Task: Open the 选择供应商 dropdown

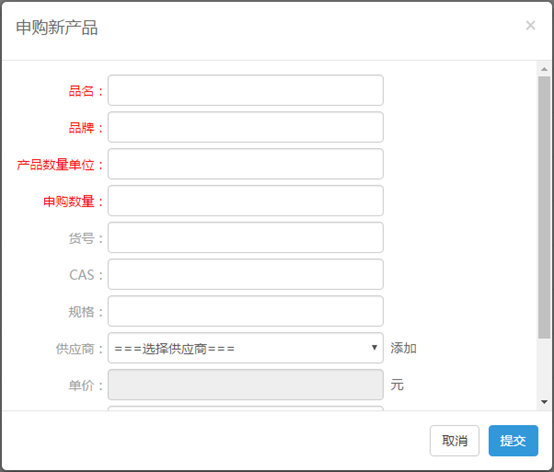Action: click(x=246, y=348)
